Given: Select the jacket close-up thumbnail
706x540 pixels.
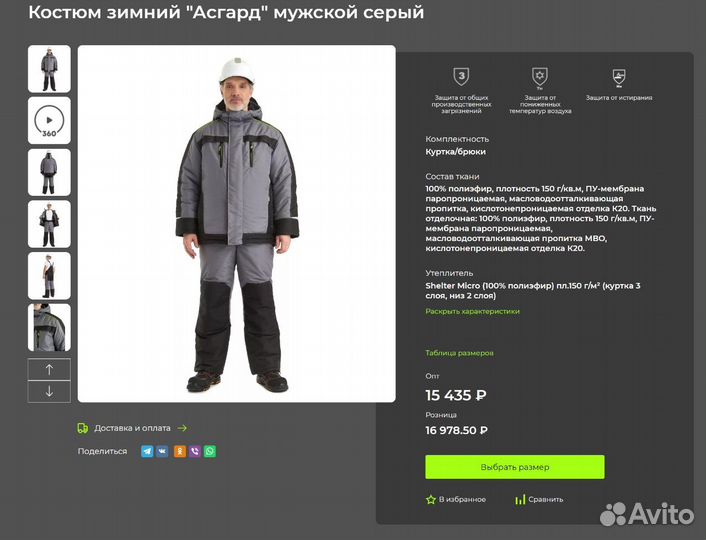Looking at the screenshot, I should 49,327.
